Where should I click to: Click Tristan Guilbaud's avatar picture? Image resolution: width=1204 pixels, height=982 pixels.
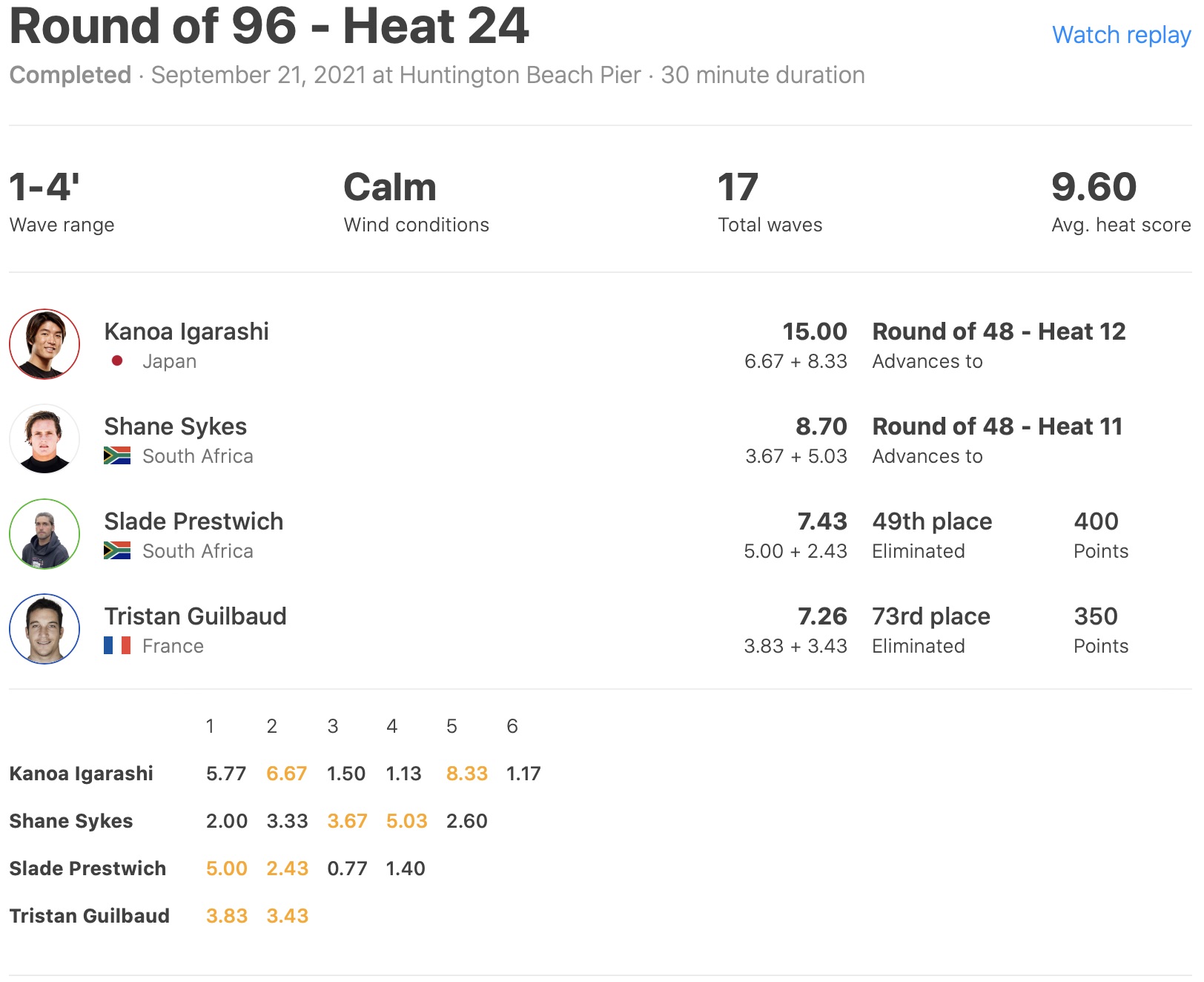click(44, 629)
